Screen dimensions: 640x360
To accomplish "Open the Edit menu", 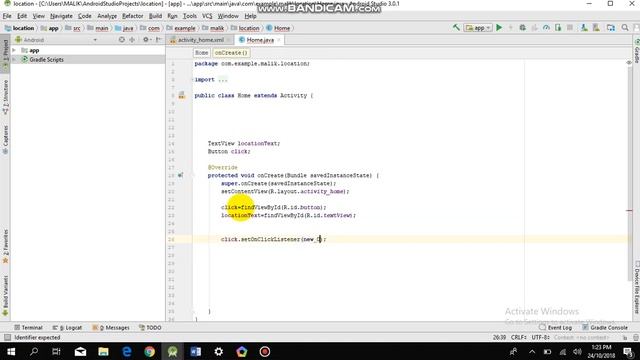I will coord(22,16).
